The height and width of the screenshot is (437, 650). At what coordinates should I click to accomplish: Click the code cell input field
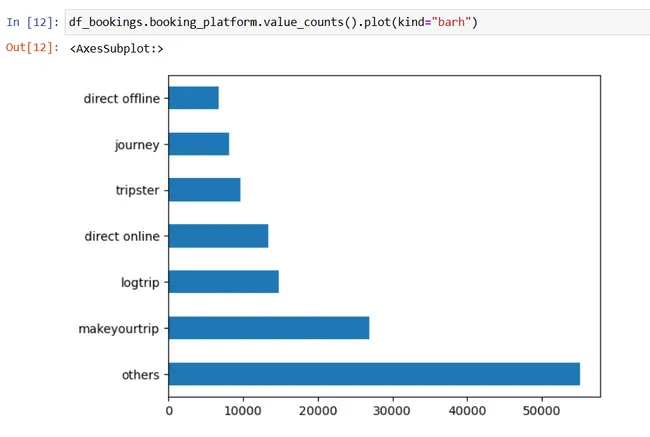pos(357,22)
